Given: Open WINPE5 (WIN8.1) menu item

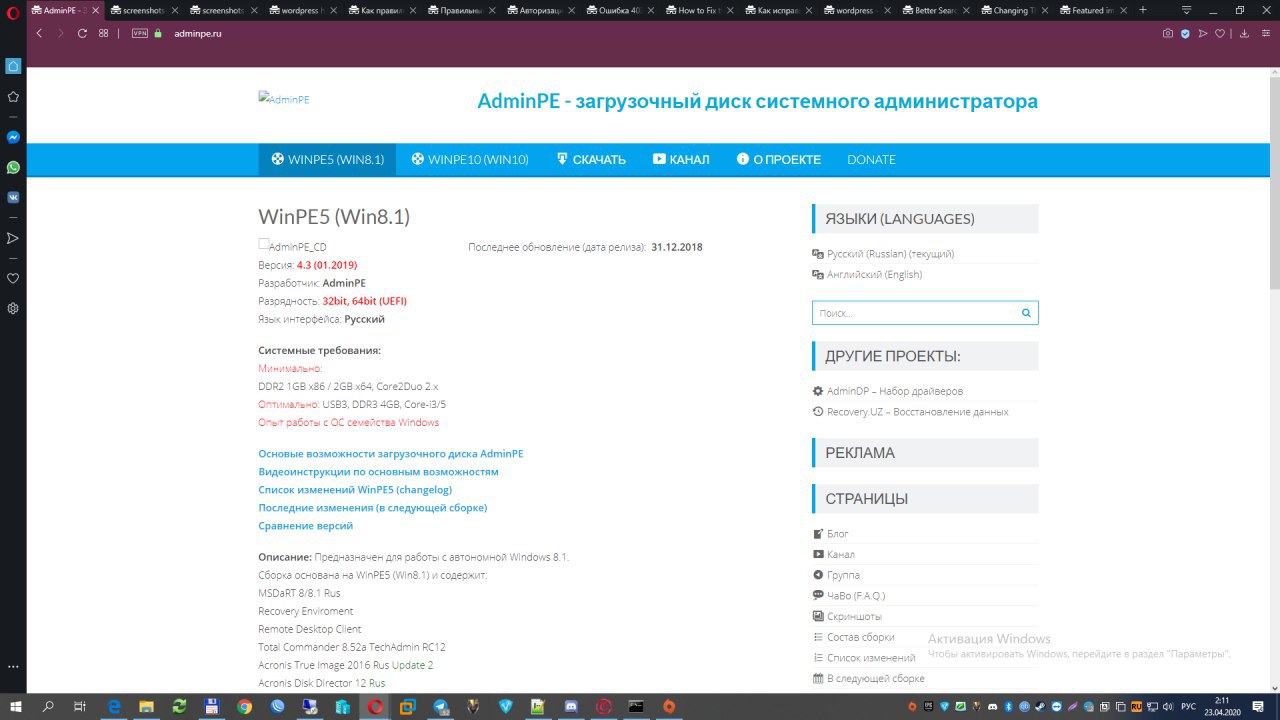Looking at the screenshot, I should 327,159.
